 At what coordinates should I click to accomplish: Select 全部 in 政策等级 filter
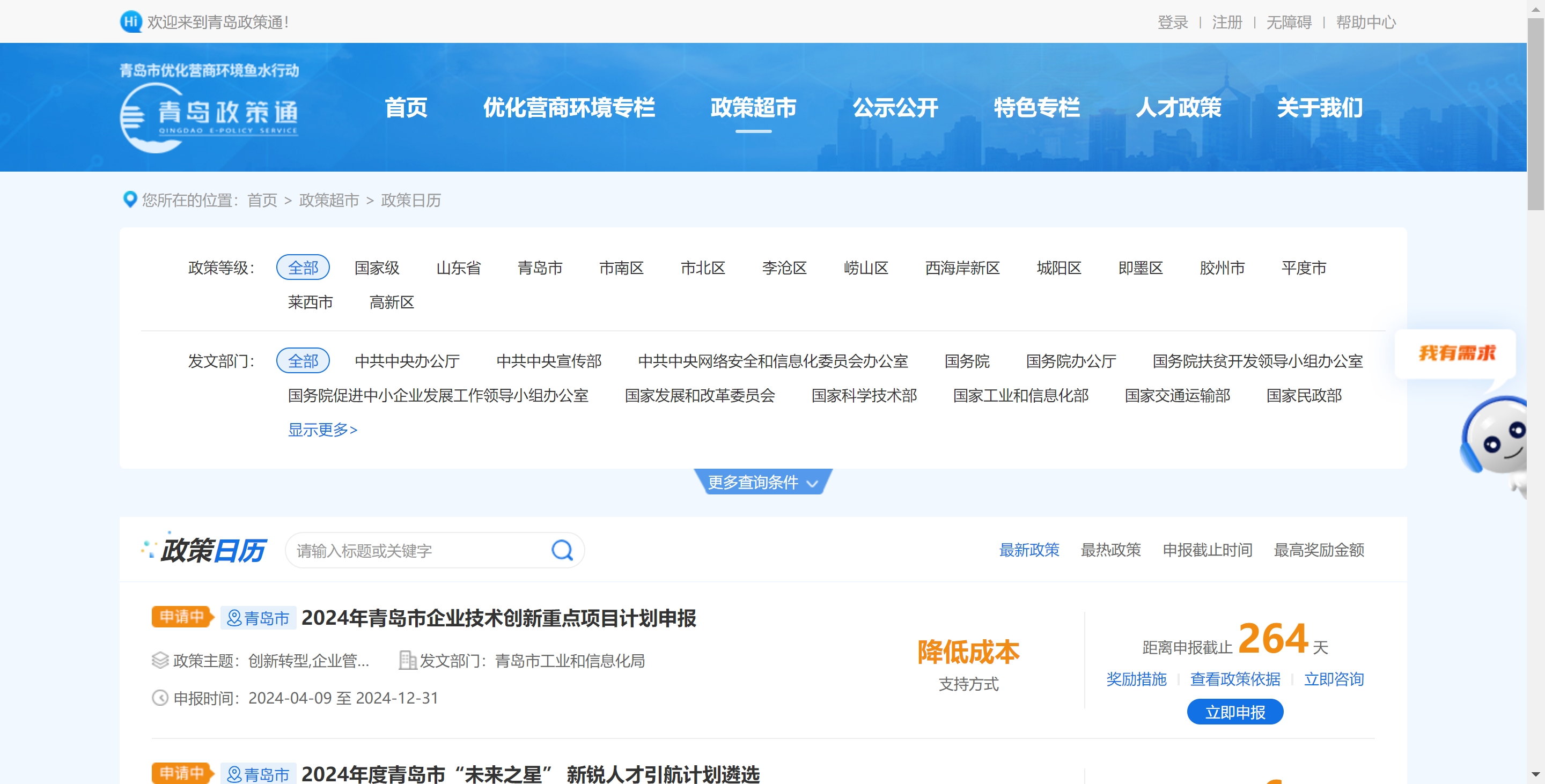(x=303, y=268)
